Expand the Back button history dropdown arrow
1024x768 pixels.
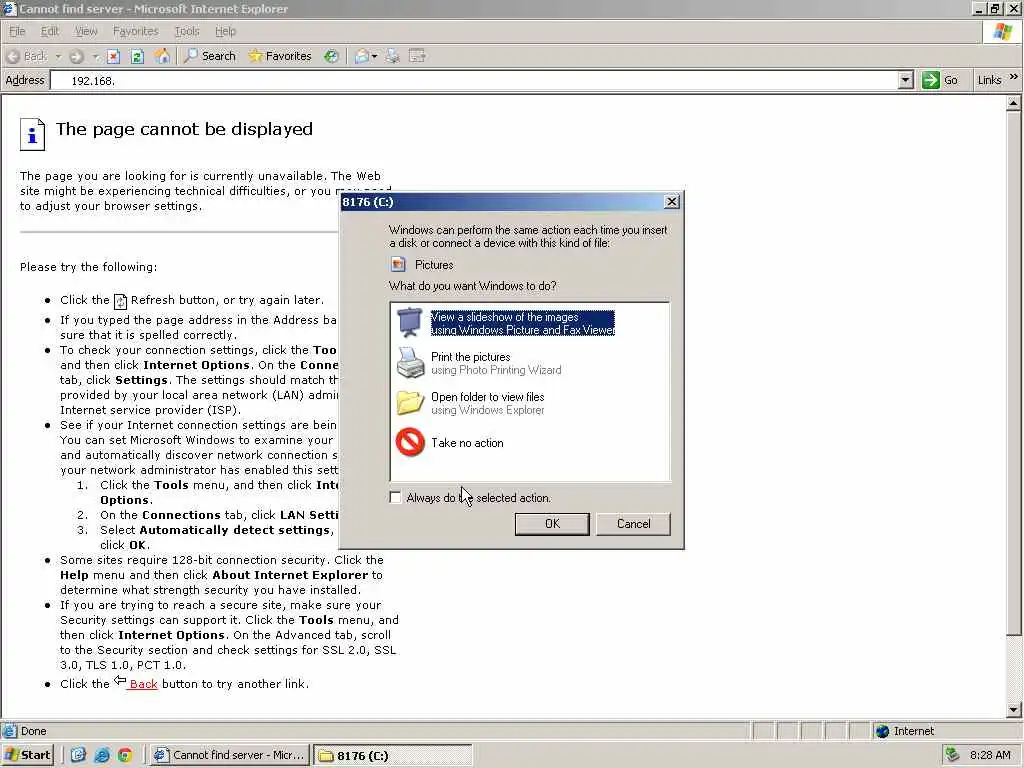click(x=57, y=57)
